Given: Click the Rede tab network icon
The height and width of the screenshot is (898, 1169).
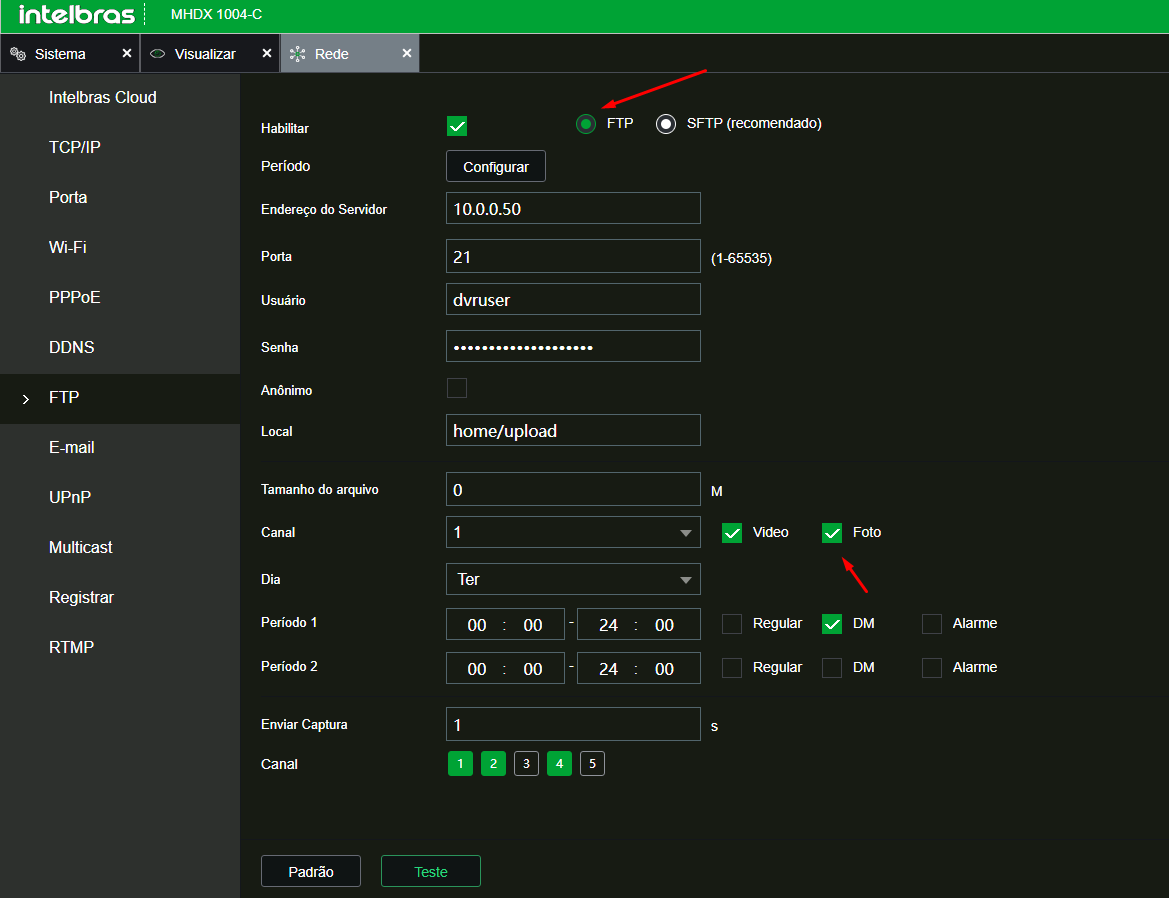Looking at the screenshot, I should [x=297, y=54].
